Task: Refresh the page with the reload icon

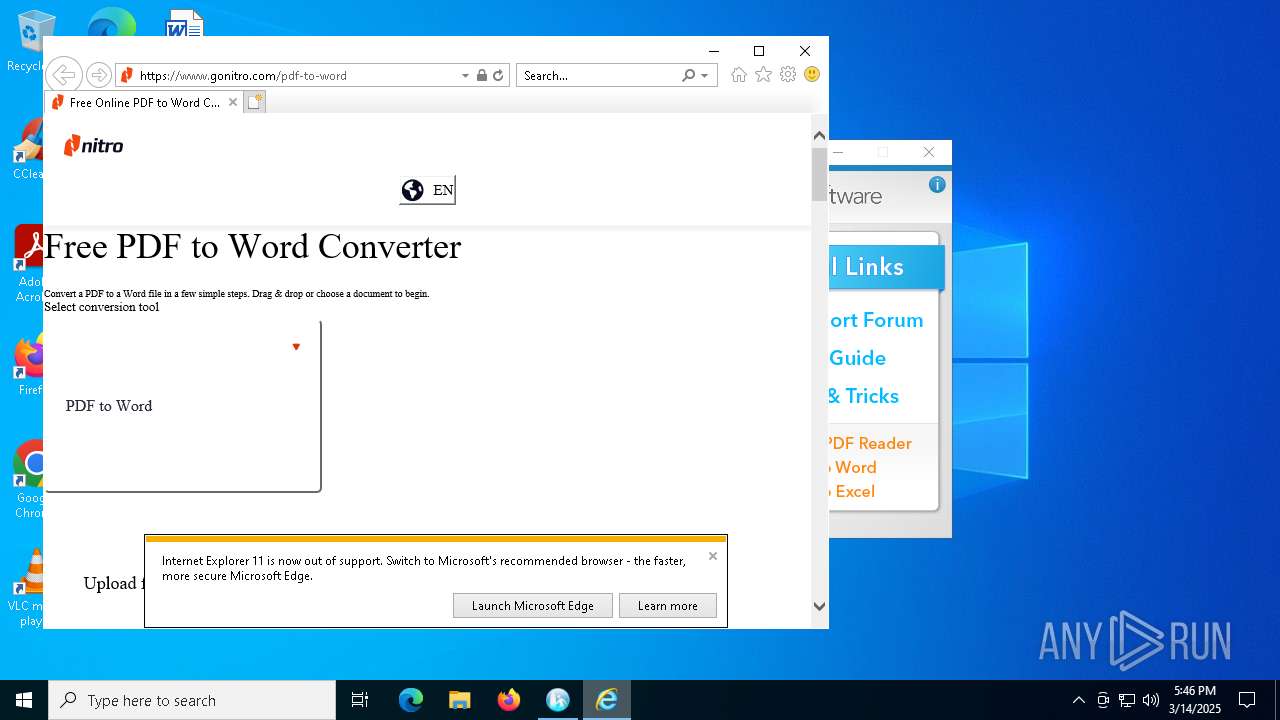Action: tap(498, 75)
